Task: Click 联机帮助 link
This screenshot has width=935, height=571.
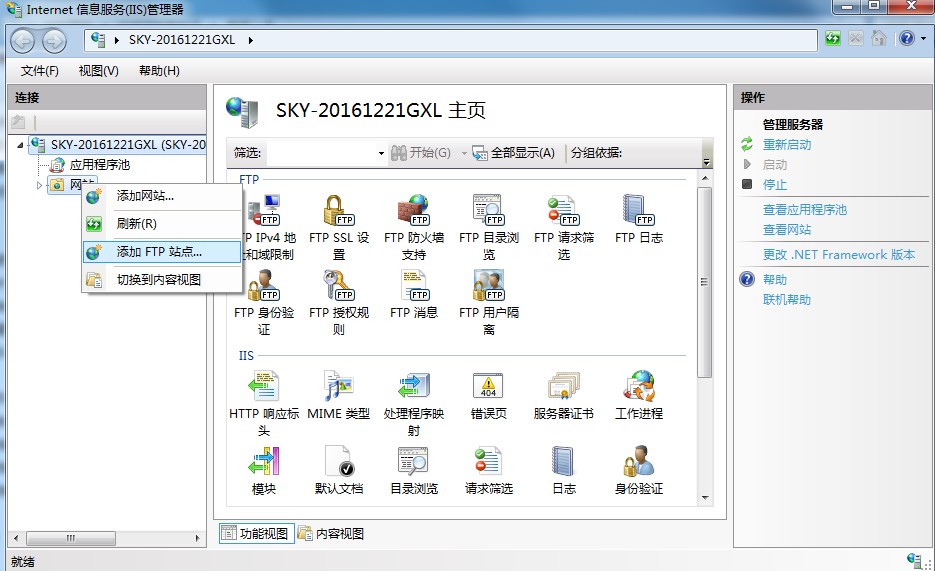Action: click(787, 300)
